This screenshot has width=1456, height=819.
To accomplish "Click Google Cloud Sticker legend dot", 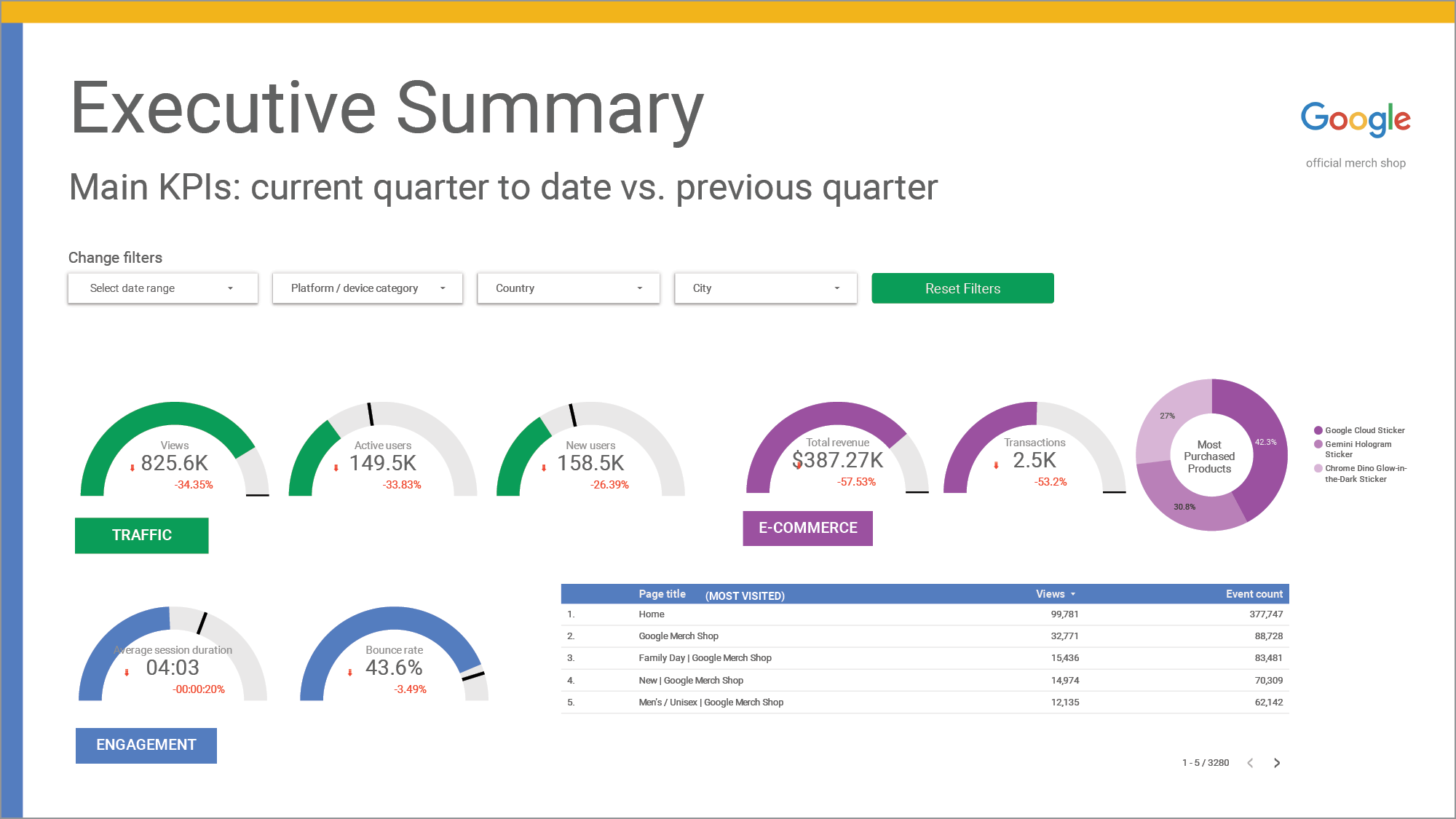I will point(1318,430).
